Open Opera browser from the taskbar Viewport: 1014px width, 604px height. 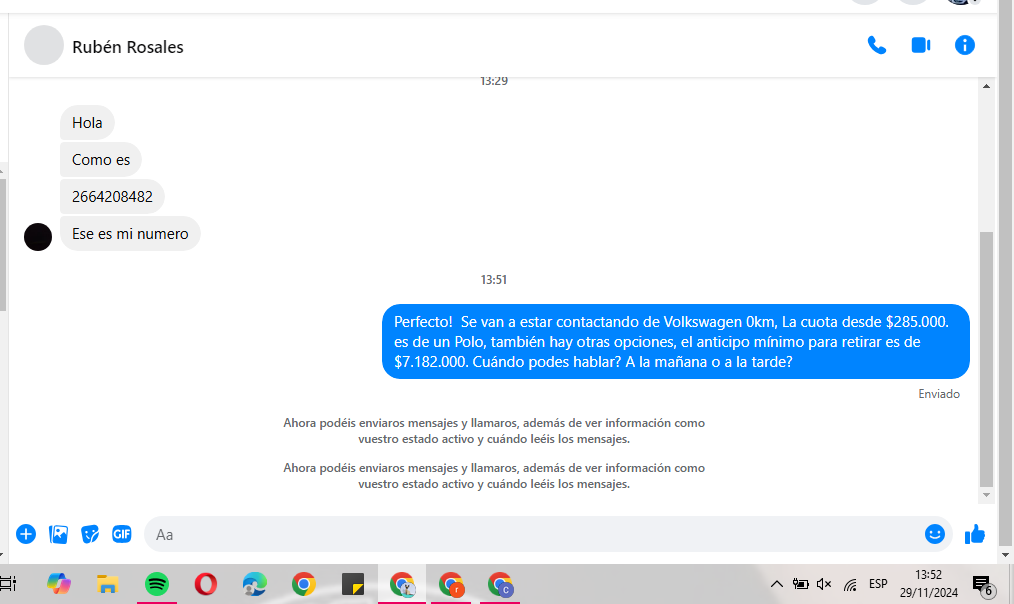coord(206,584)
